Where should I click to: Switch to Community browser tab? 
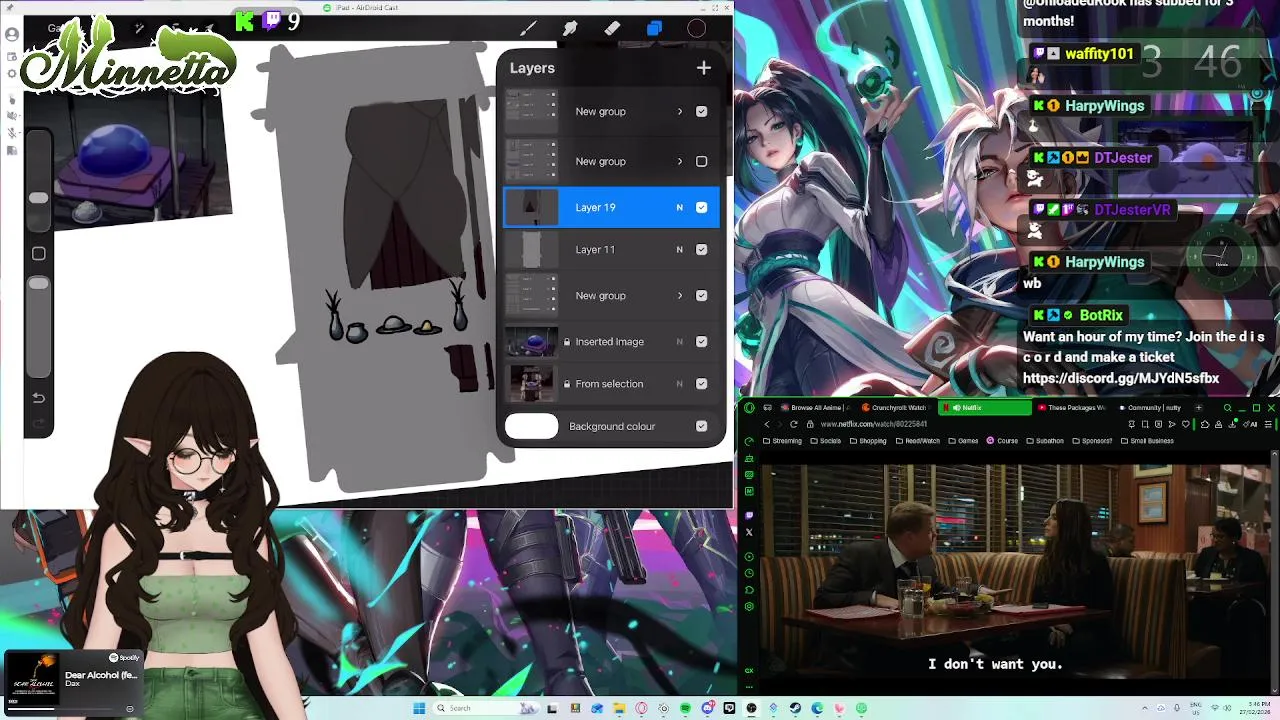[1151, 408]
